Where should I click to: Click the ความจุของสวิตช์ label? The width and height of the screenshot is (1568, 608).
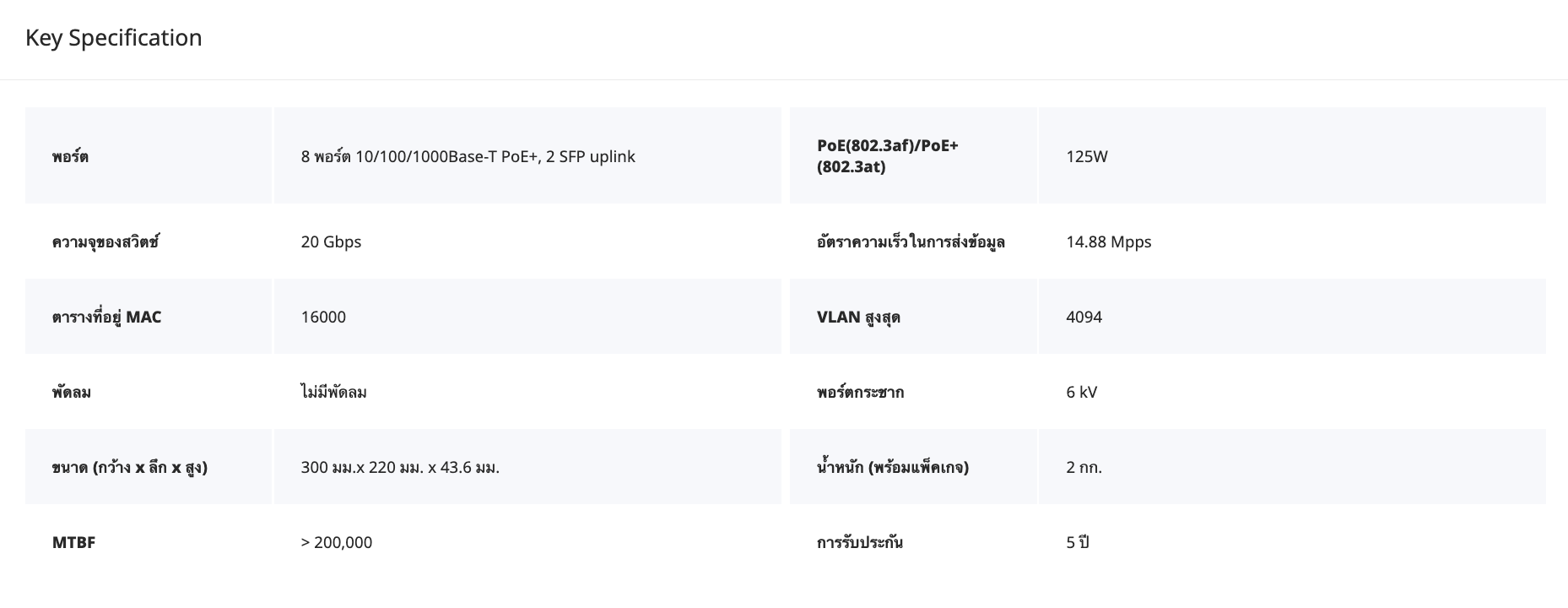105,242
